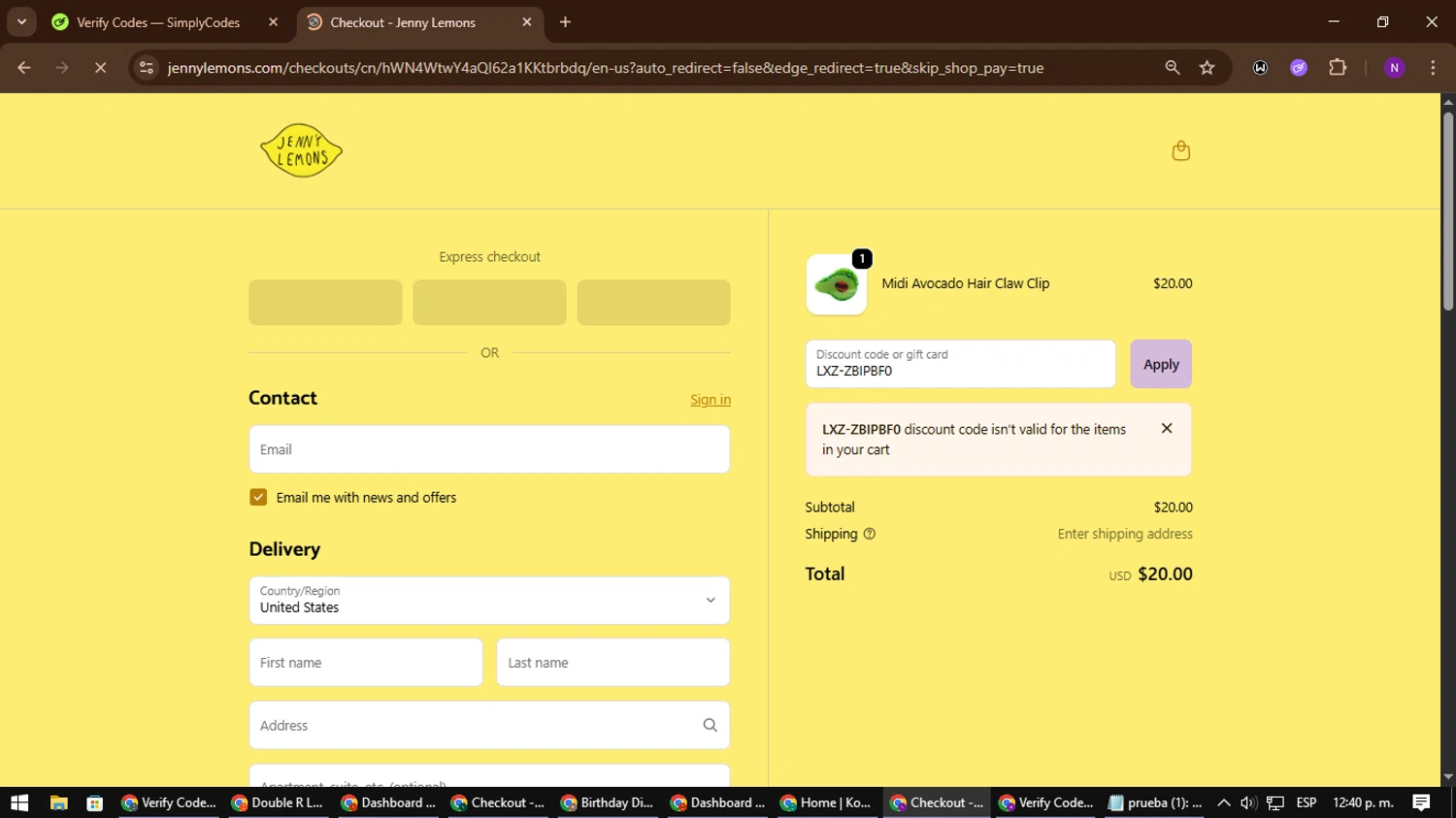Click the third express checkout button
This screenshot has width=1456, height=818.
(x=653, y=303)
